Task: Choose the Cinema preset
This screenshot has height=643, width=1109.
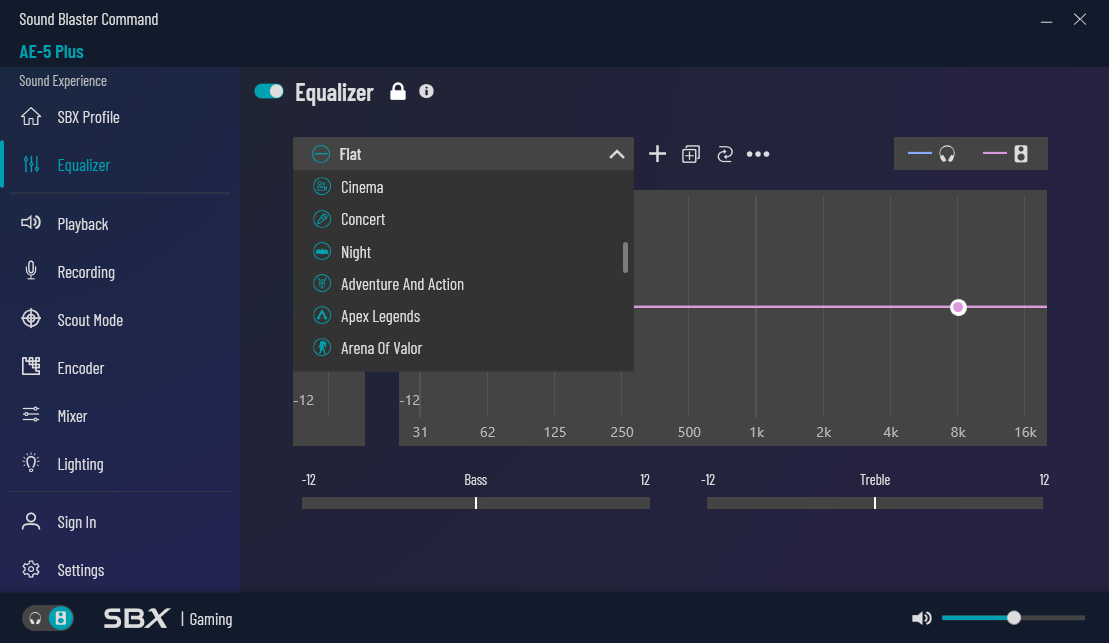Action: (x=463, y=187)
